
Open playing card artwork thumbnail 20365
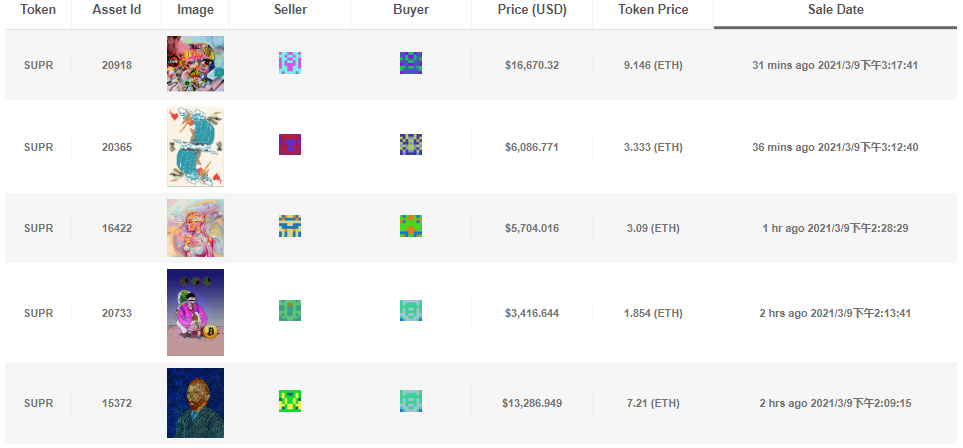click(x=195, y=147)
